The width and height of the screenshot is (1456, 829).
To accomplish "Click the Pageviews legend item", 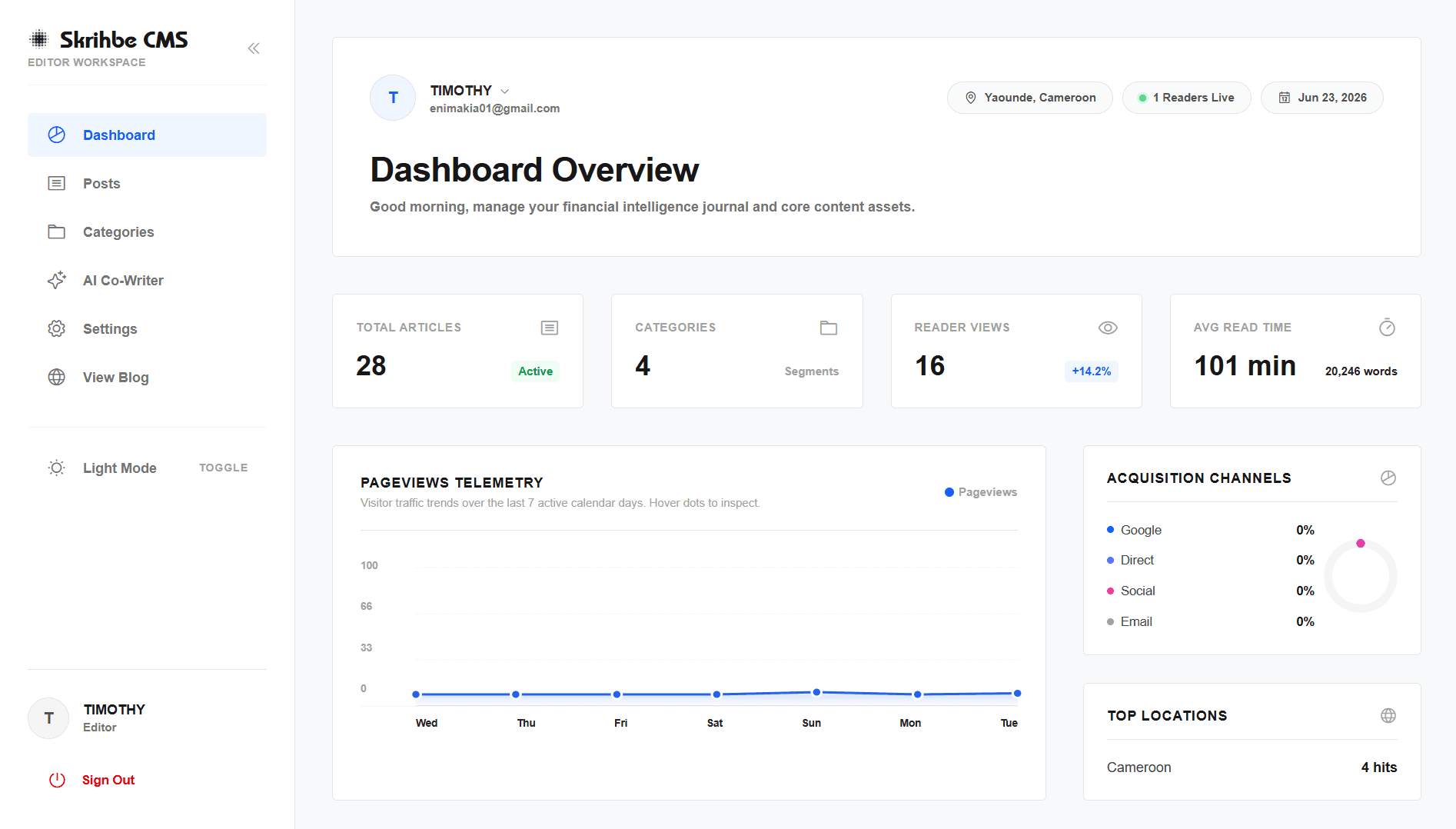I will [981, 492].
